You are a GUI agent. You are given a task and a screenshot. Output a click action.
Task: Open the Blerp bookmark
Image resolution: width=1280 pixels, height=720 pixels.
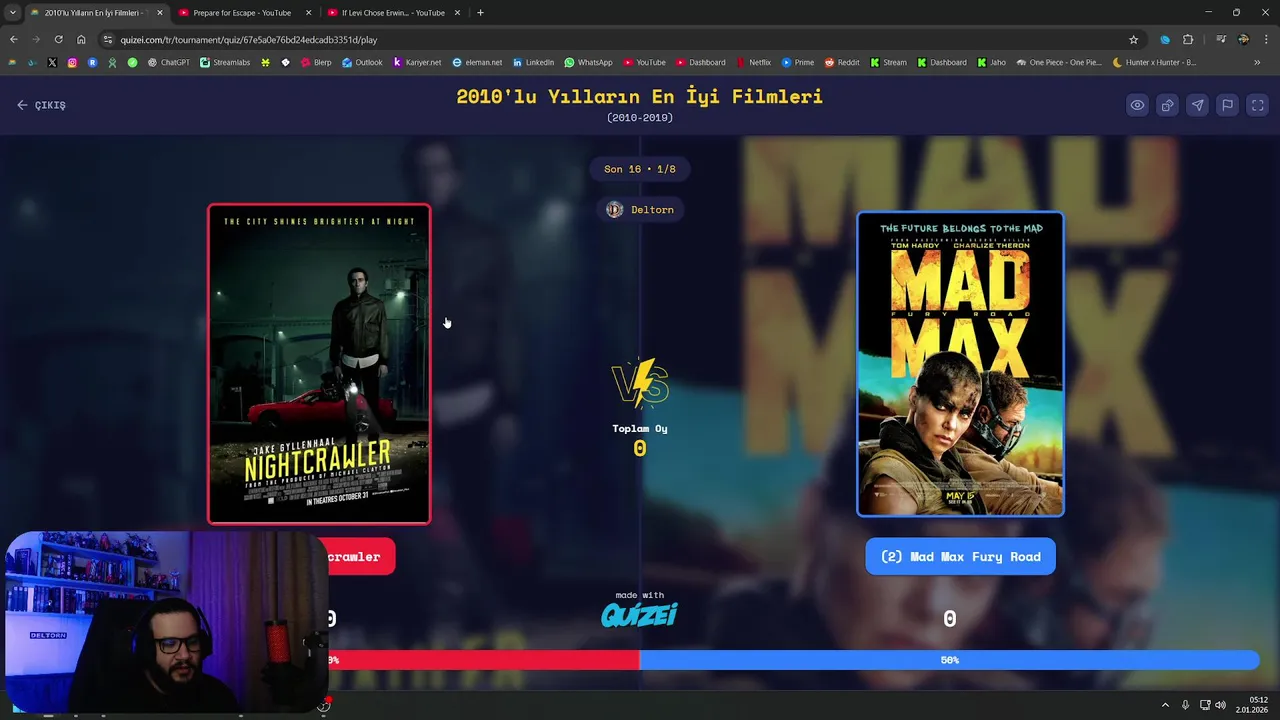(x=316, y=62)
